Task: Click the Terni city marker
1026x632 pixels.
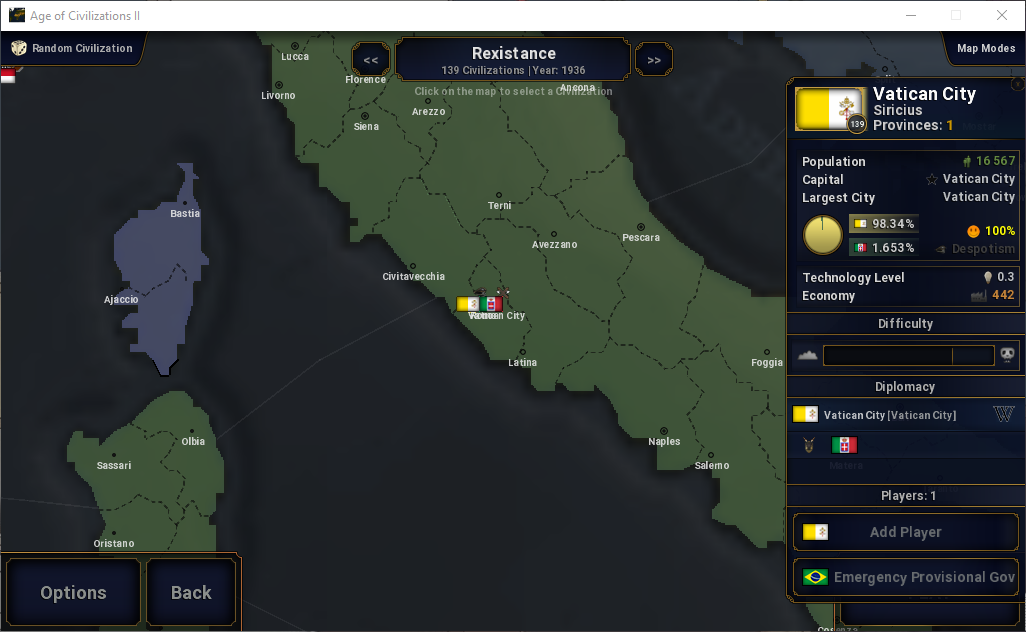Action: [x=499, y=196]
